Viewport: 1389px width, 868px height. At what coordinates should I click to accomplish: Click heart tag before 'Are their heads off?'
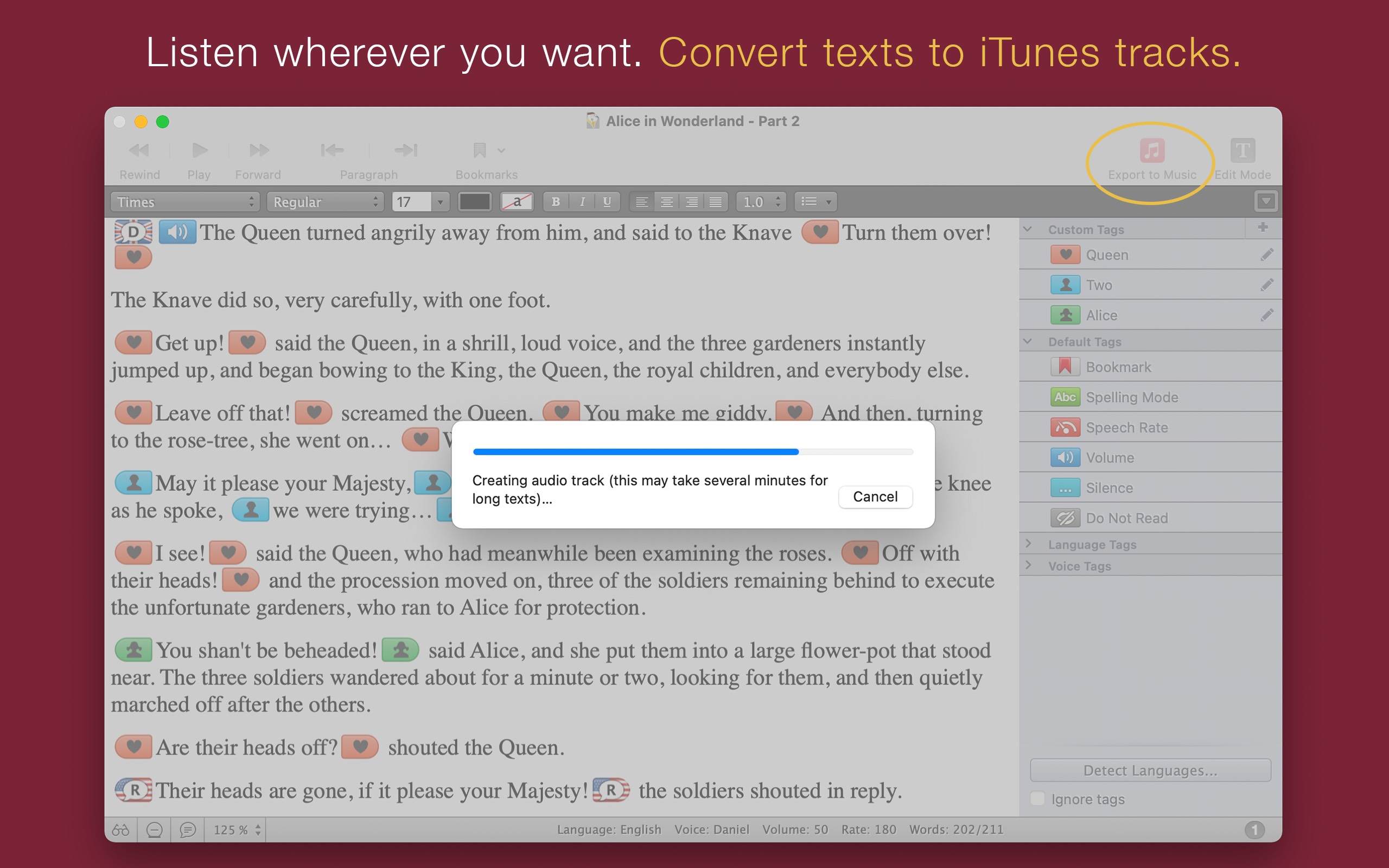133,747
